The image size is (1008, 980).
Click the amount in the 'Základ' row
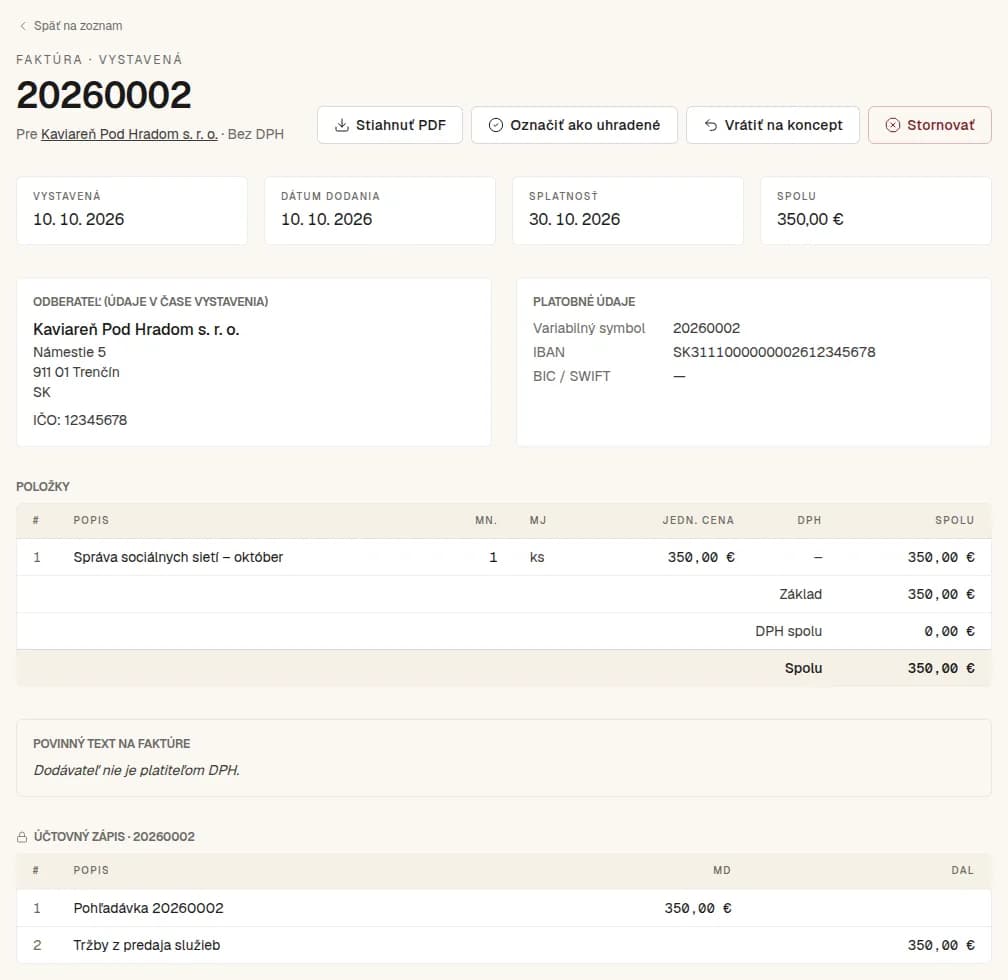point(941,594)
